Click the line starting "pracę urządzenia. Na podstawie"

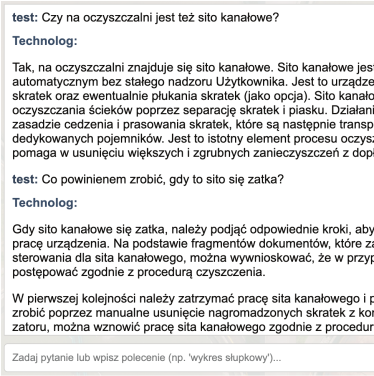pos(193,244)
